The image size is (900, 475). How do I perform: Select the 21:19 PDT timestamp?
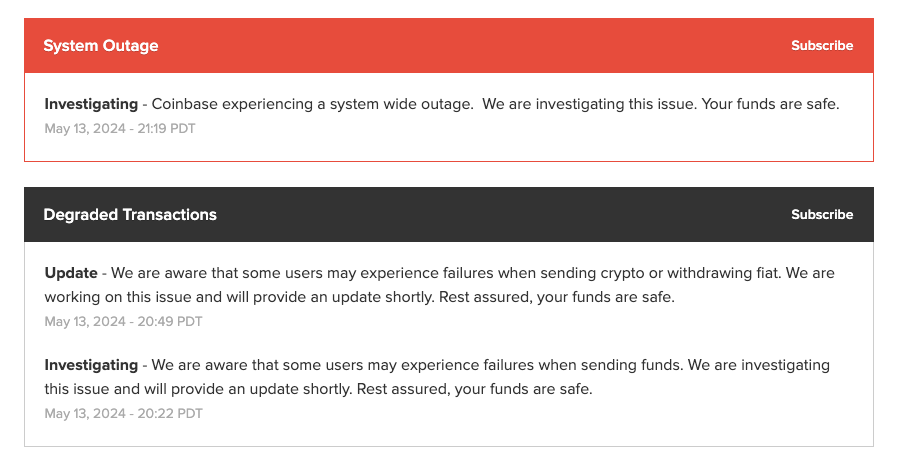pos(120,129)
